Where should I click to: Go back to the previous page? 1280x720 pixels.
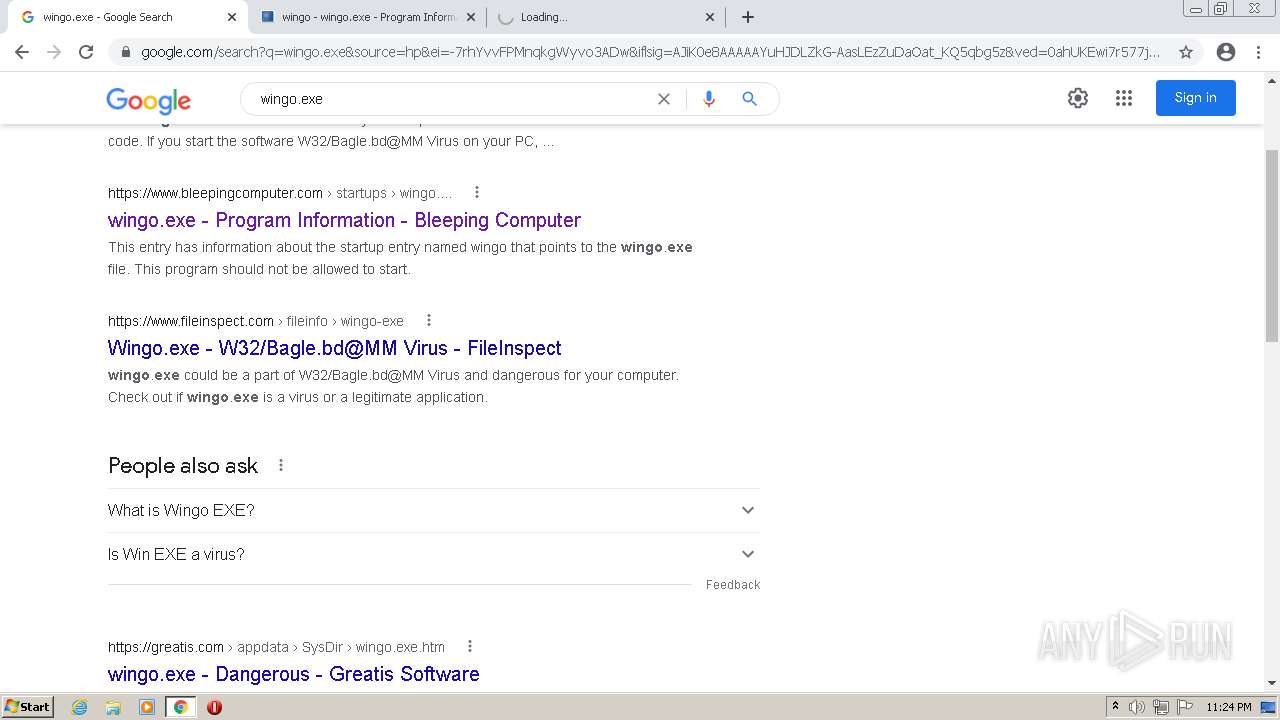click(22, 52)
